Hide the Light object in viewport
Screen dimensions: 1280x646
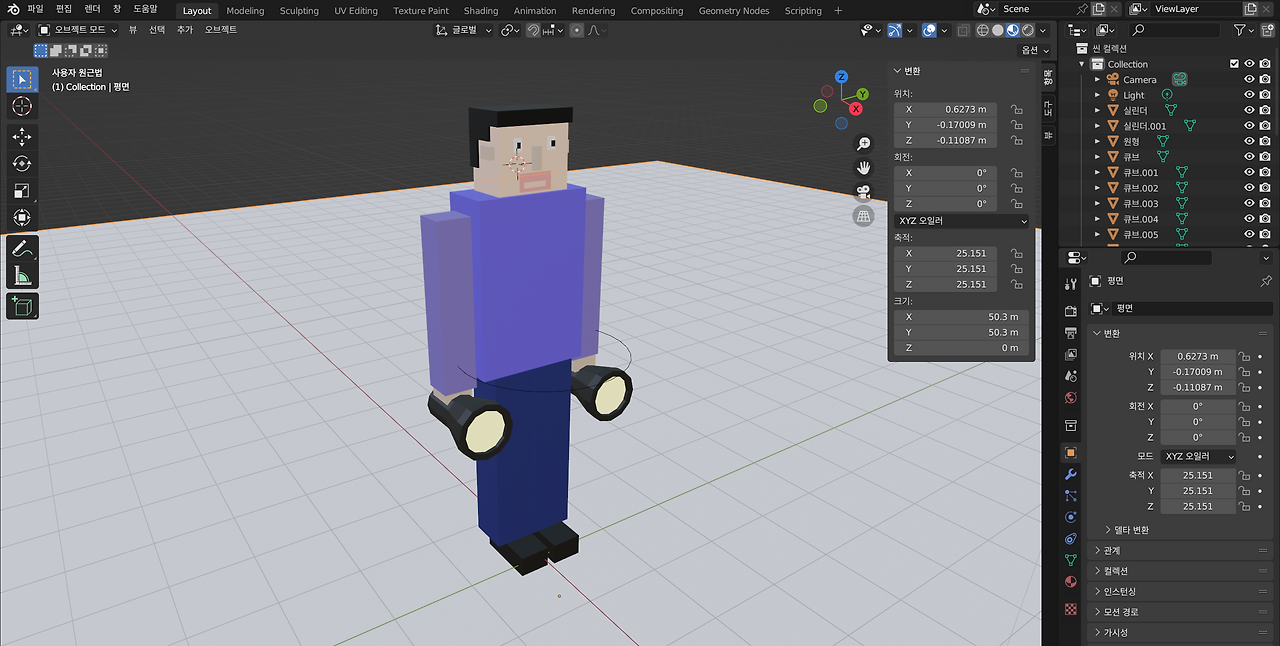pos(1249,95)
